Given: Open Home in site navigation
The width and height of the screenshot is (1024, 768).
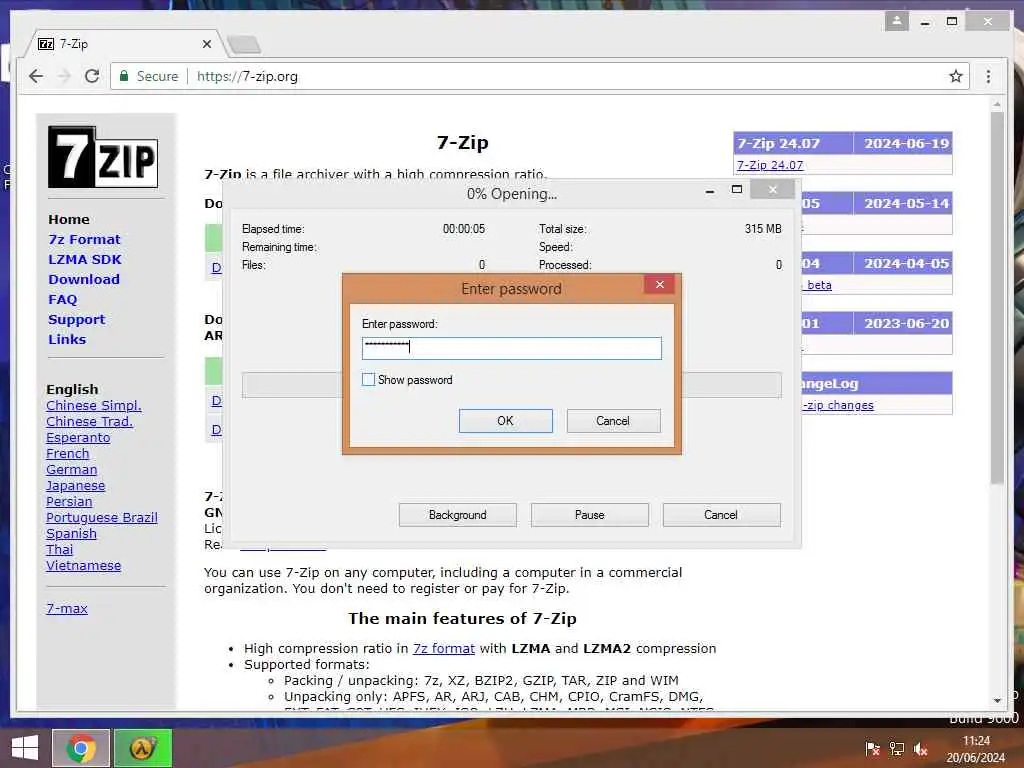Looking at the screenshot, I should click(x=69, y=219).
